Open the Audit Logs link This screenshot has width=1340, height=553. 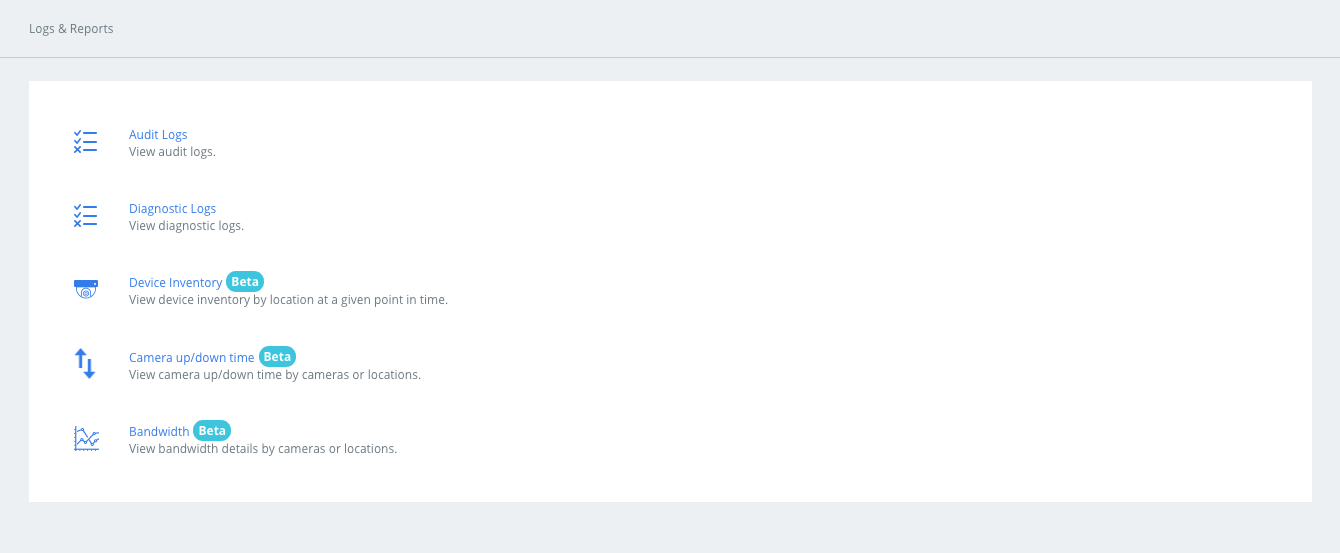(158, 134)
